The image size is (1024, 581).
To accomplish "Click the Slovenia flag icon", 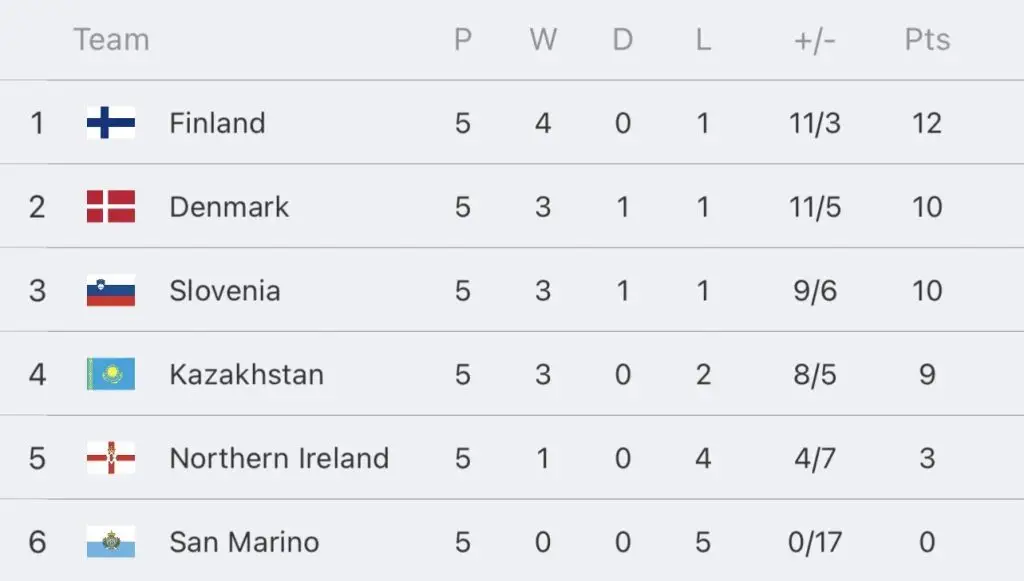I will click(111, 290).
